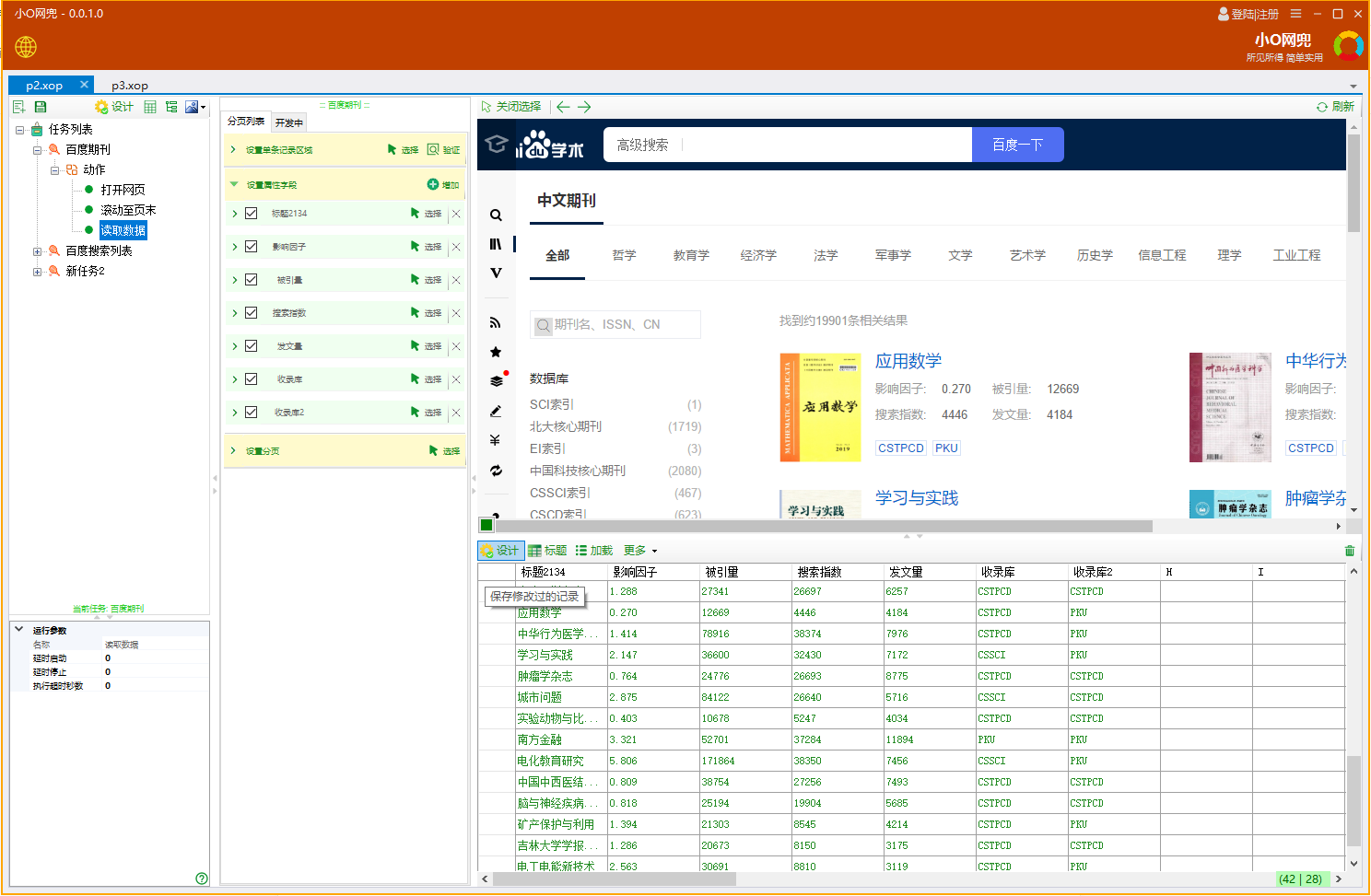Click 登陆|注册 in the title bar

point(1248,14)
